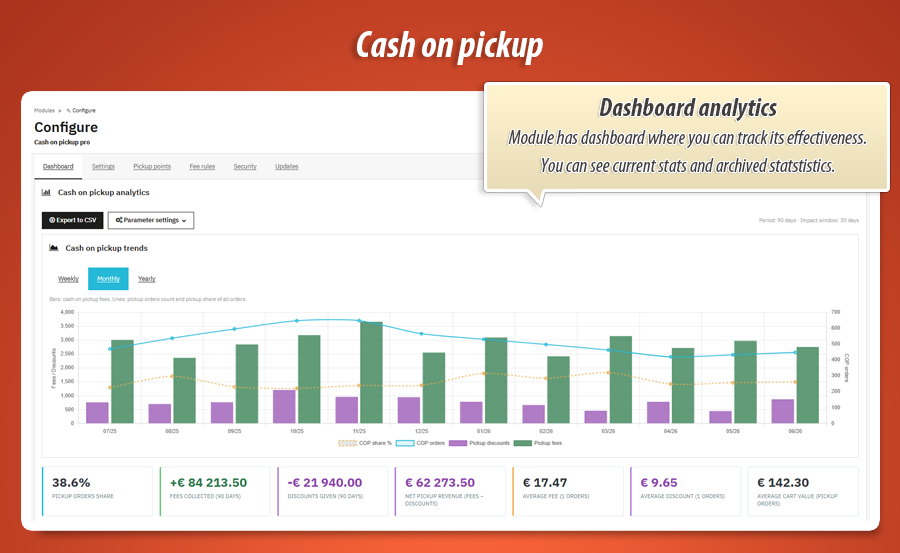Toggle COP share % legend series
This screenshot has height=553, width=900.
point(365,443)
